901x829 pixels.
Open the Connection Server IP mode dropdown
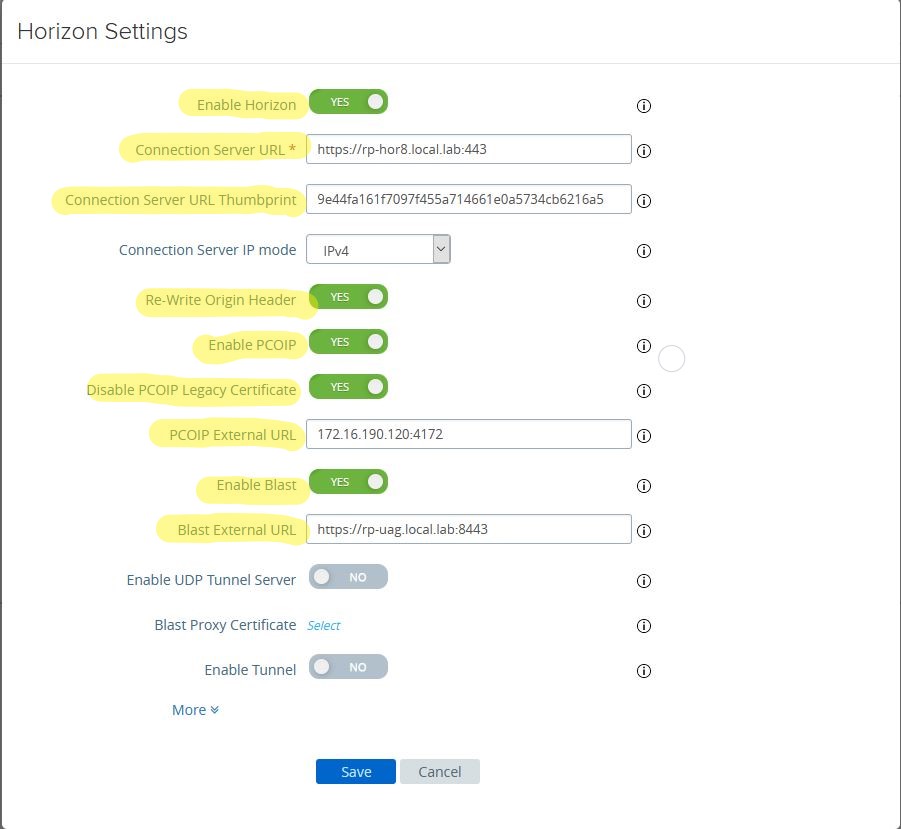(x=378, y=249)
